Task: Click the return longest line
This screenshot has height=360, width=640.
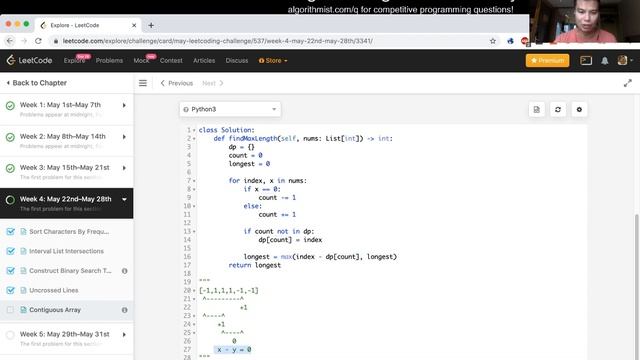Action: [255, 265]
